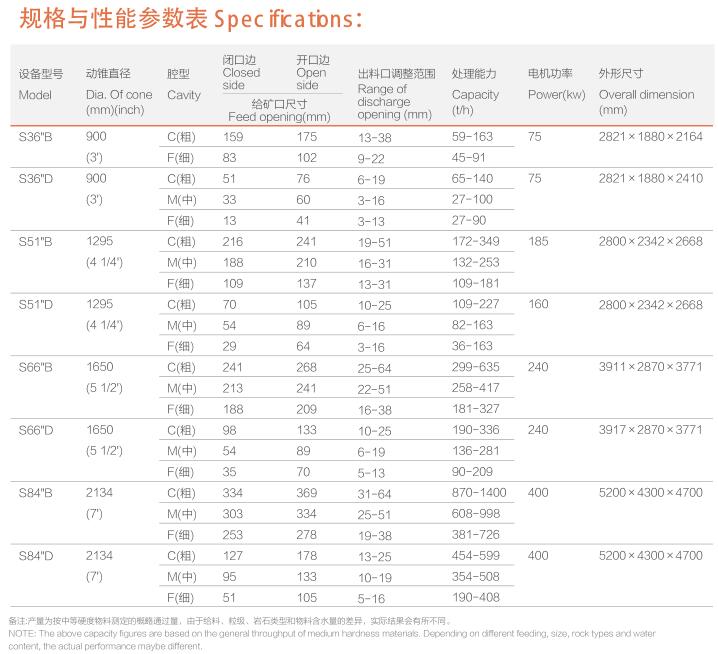The height and width of the screenshot is (654, 718).
Task: Select the 870-1400 capacity value
Action: click(x=479, y=492)
